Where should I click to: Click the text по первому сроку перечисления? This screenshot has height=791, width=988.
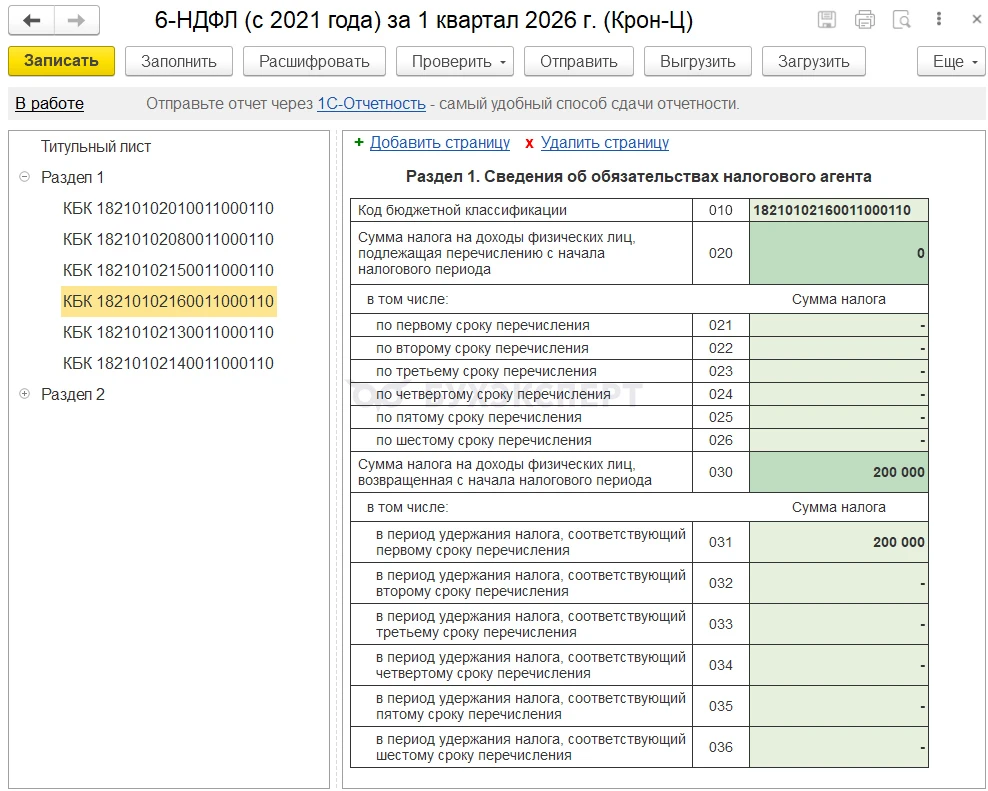483,325
